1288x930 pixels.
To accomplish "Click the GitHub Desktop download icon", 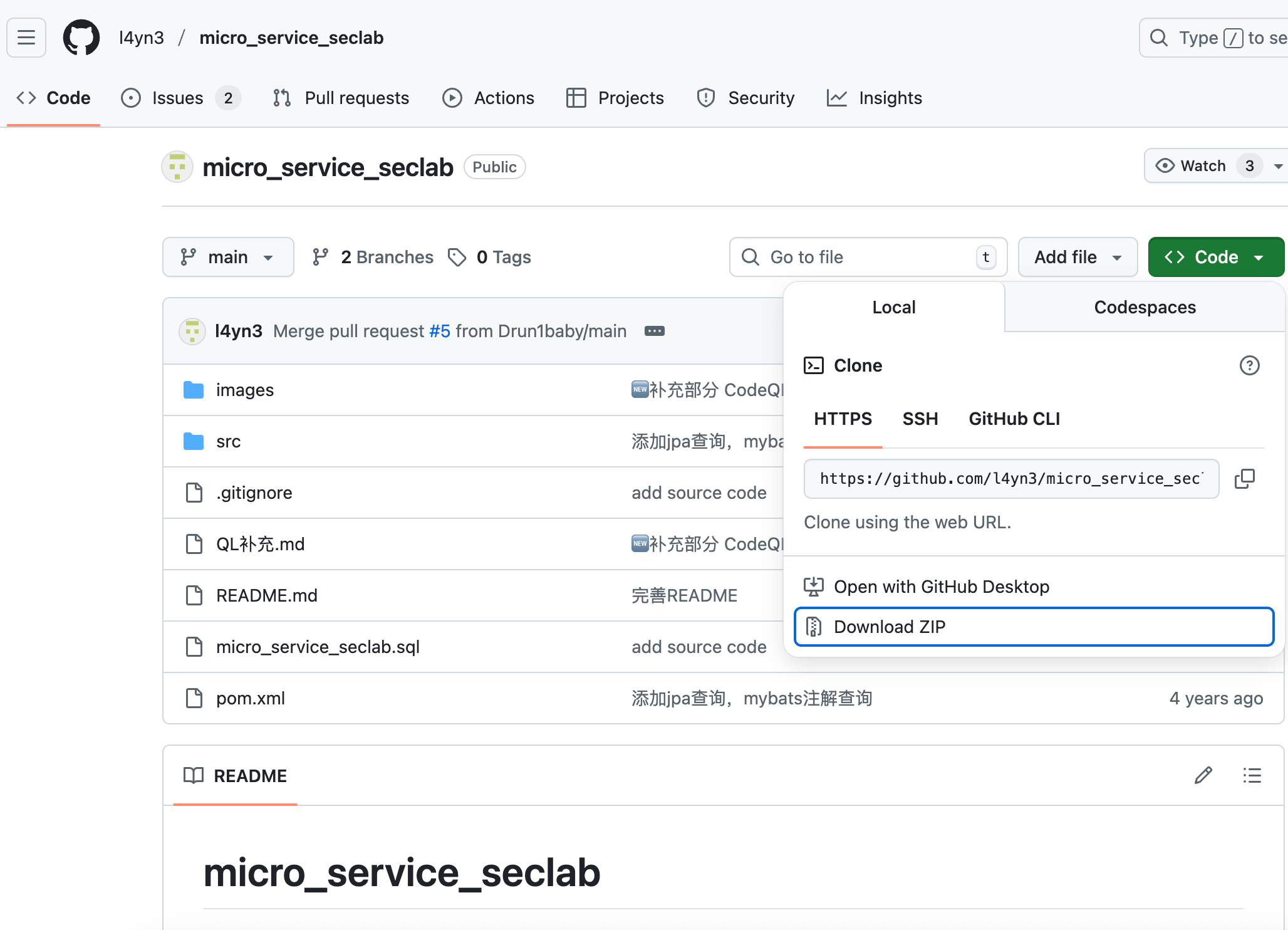I will click(814, 587).
